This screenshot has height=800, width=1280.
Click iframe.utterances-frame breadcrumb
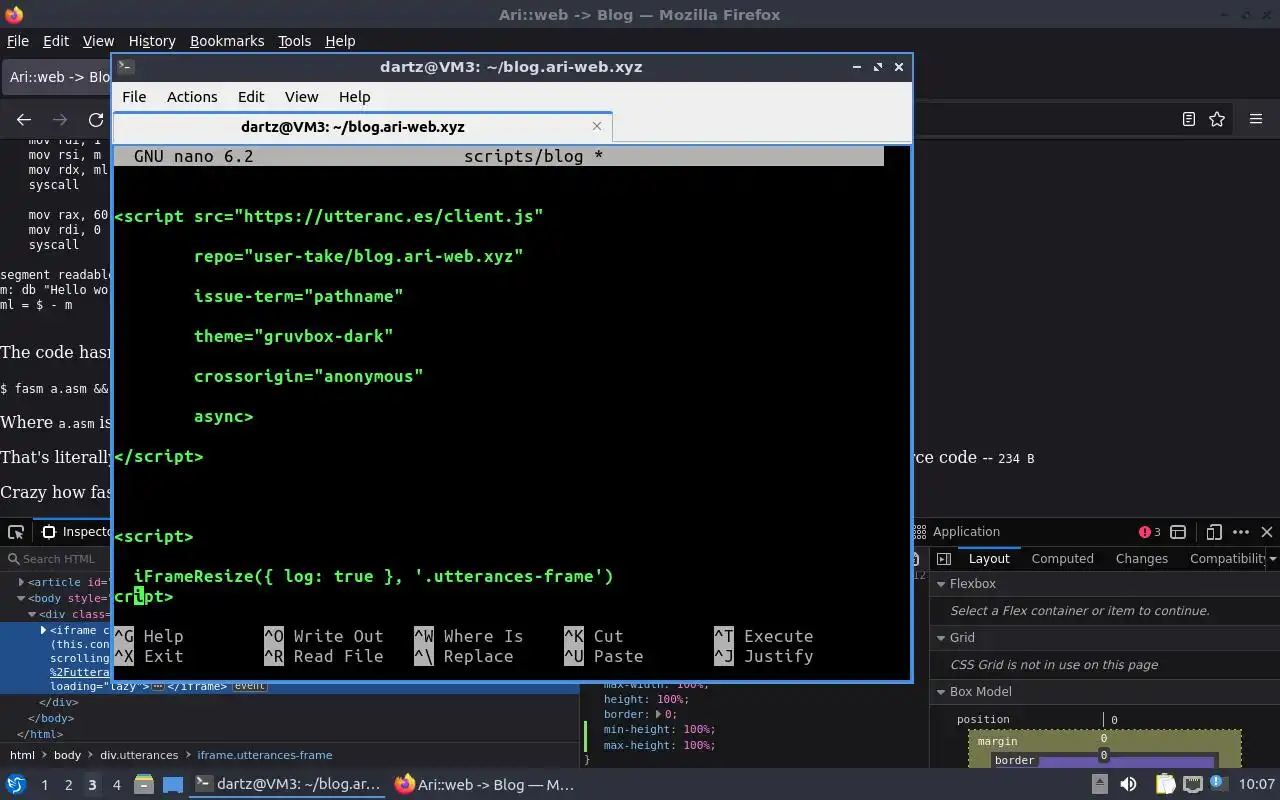(265, 755)
